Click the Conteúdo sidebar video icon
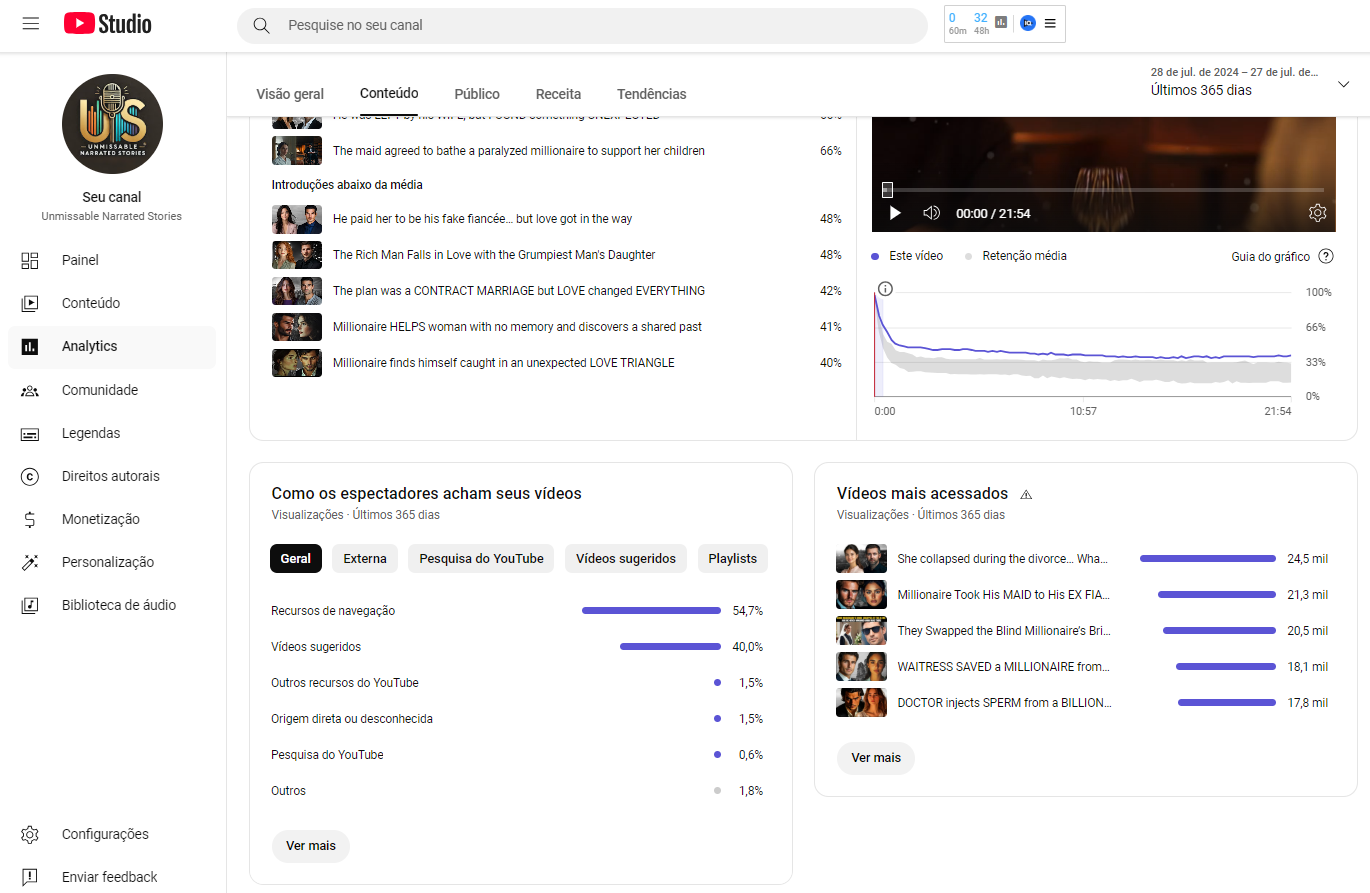 coord(30,303)
